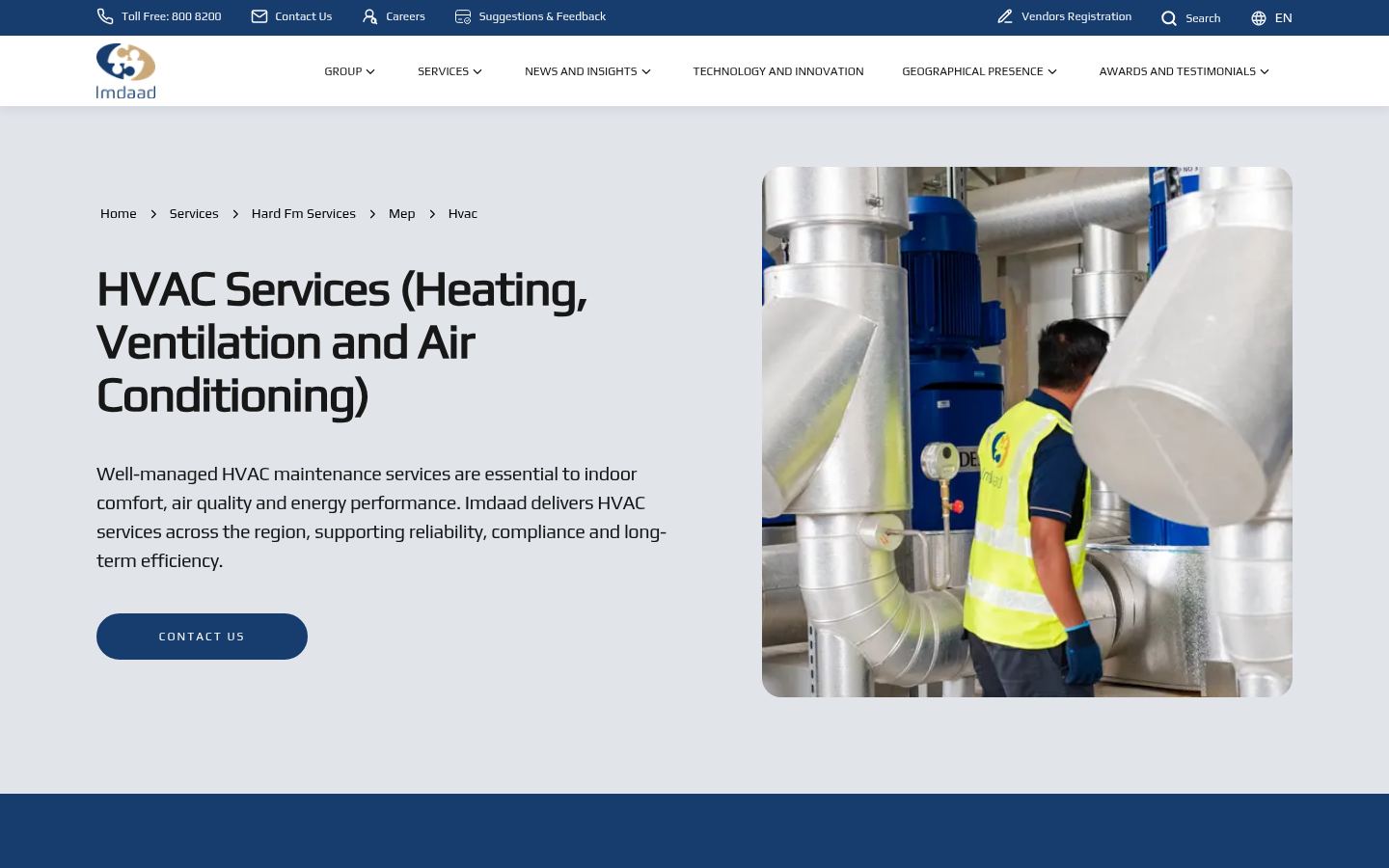Click the globe language icon
This screenshot has width=1389, height=868.
1259,18
